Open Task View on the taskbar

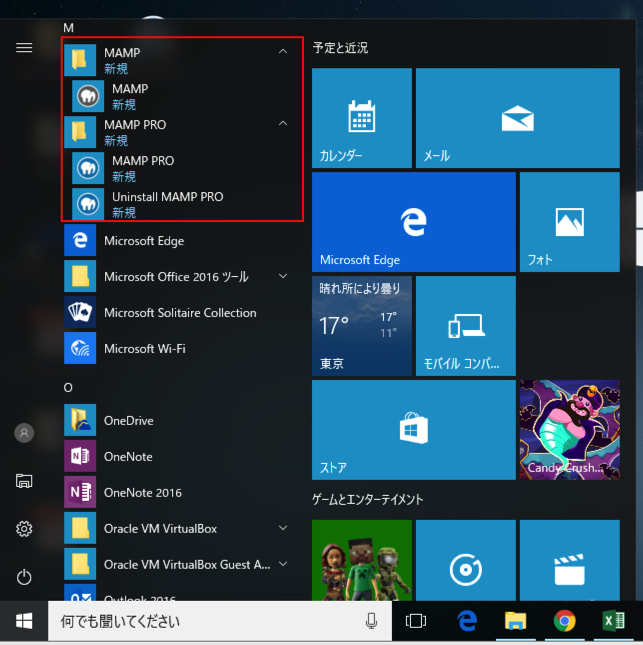coord(416,621)
